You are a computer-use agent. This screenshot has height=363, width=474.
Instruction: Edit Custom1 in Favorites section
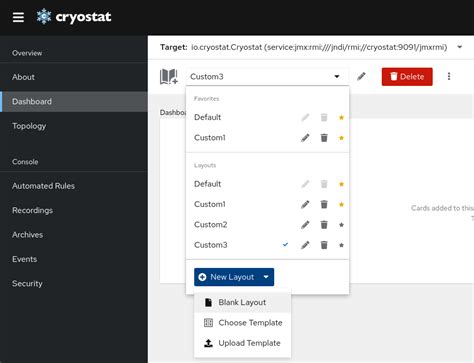click(305, 138)
